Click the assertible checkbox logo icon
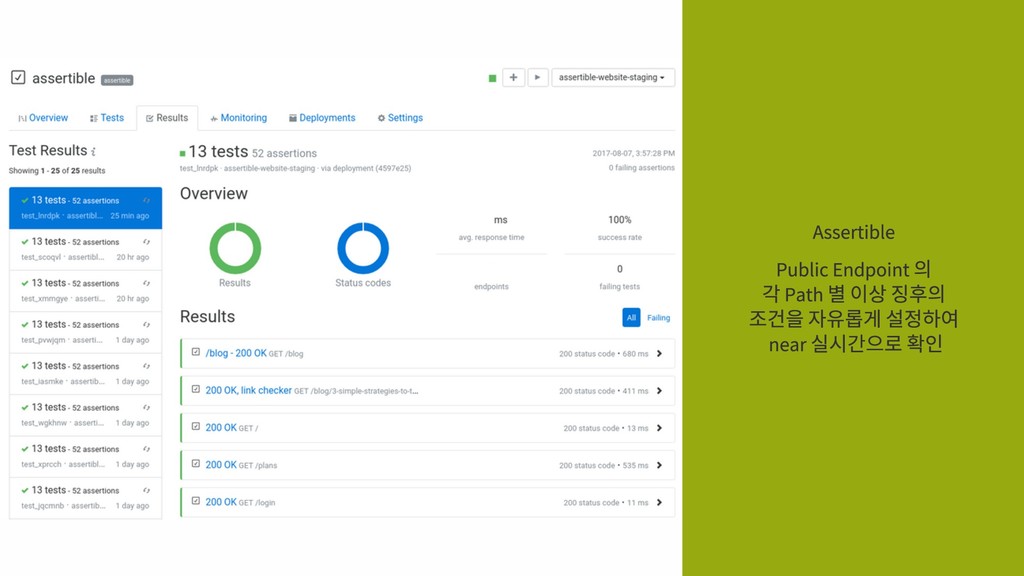Screen dimensions: 1024x576 coord(18,78)
